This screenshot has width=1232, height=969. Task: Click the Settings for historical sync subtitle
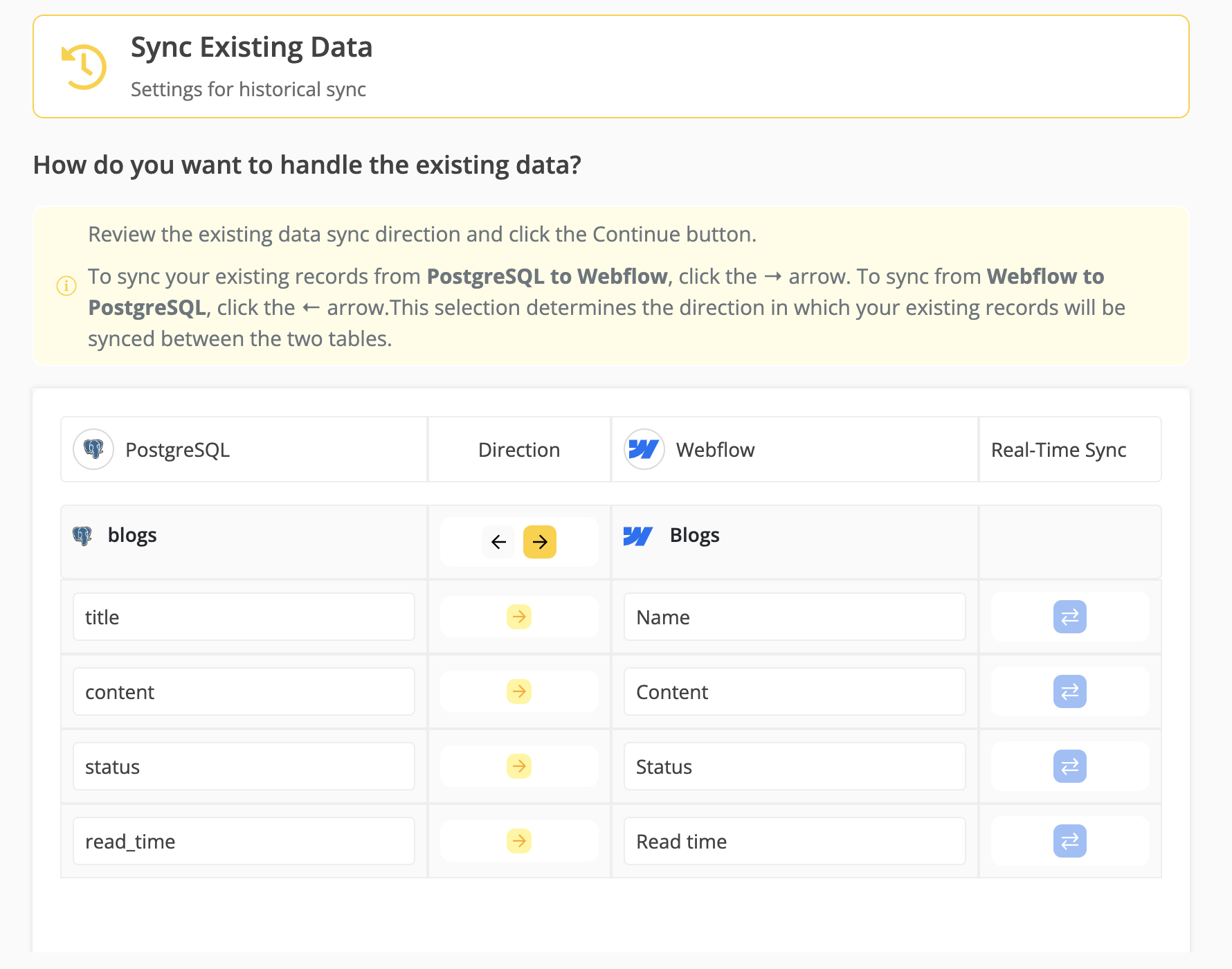(248, 89)
